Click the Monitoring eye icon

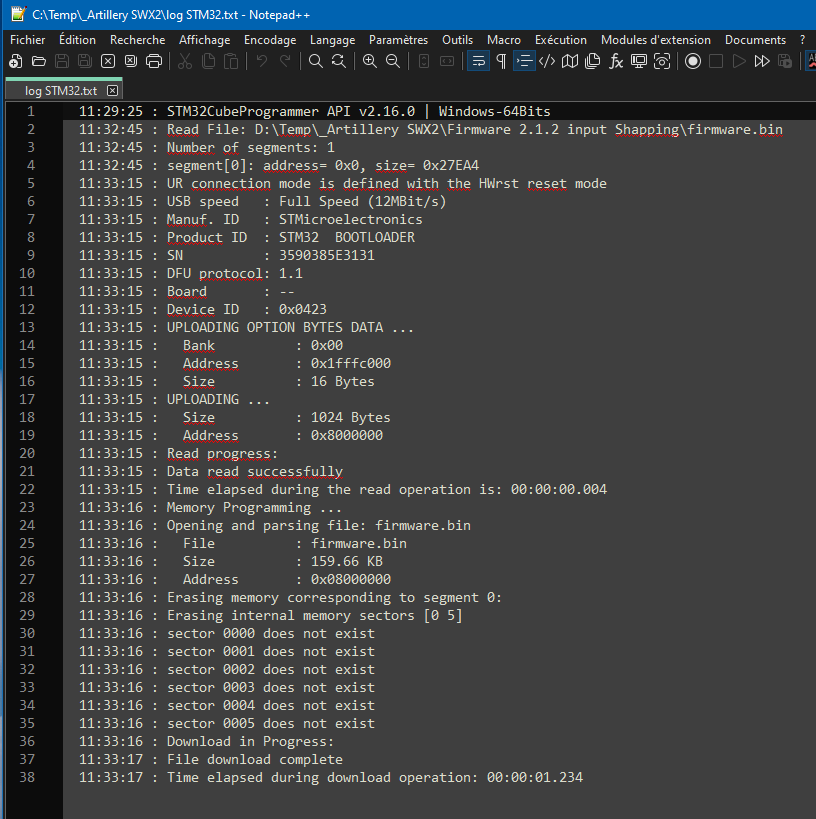[662, 61]
